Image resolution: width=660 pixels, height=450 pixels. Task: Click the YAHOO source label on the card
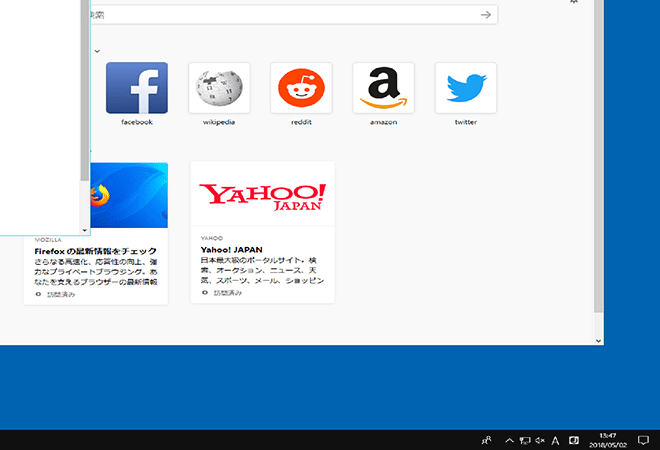(x=212, y=238)
